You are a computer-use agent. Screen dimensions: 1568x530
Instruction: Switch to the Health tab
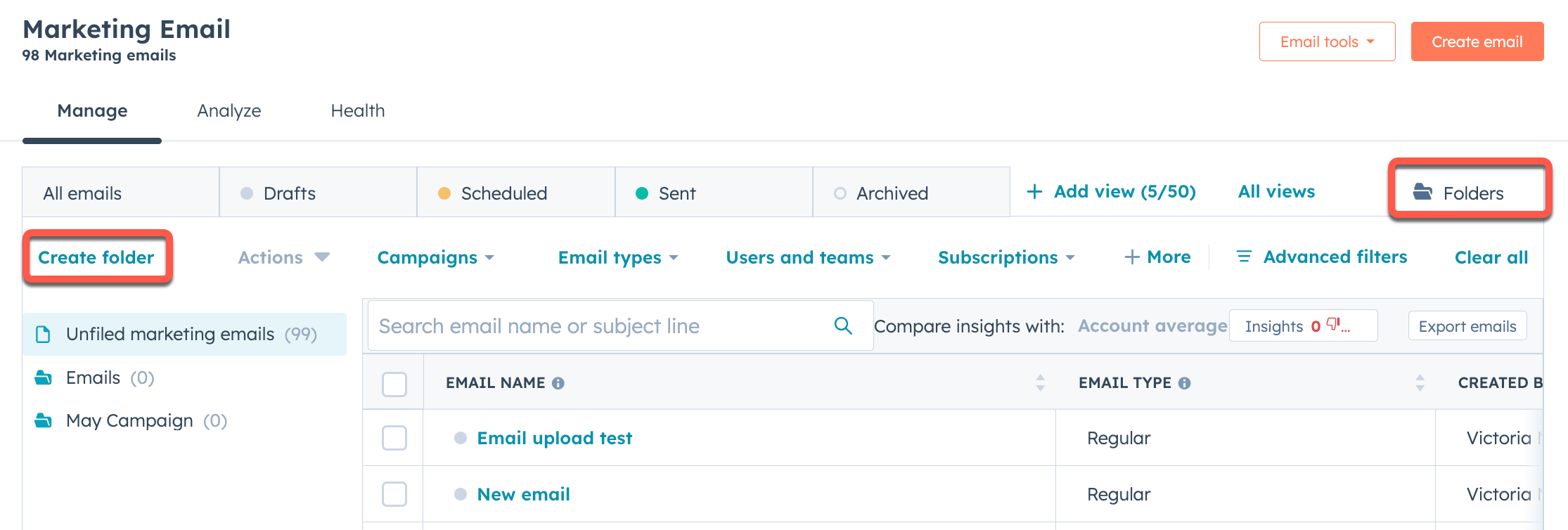tap(358, 111)
